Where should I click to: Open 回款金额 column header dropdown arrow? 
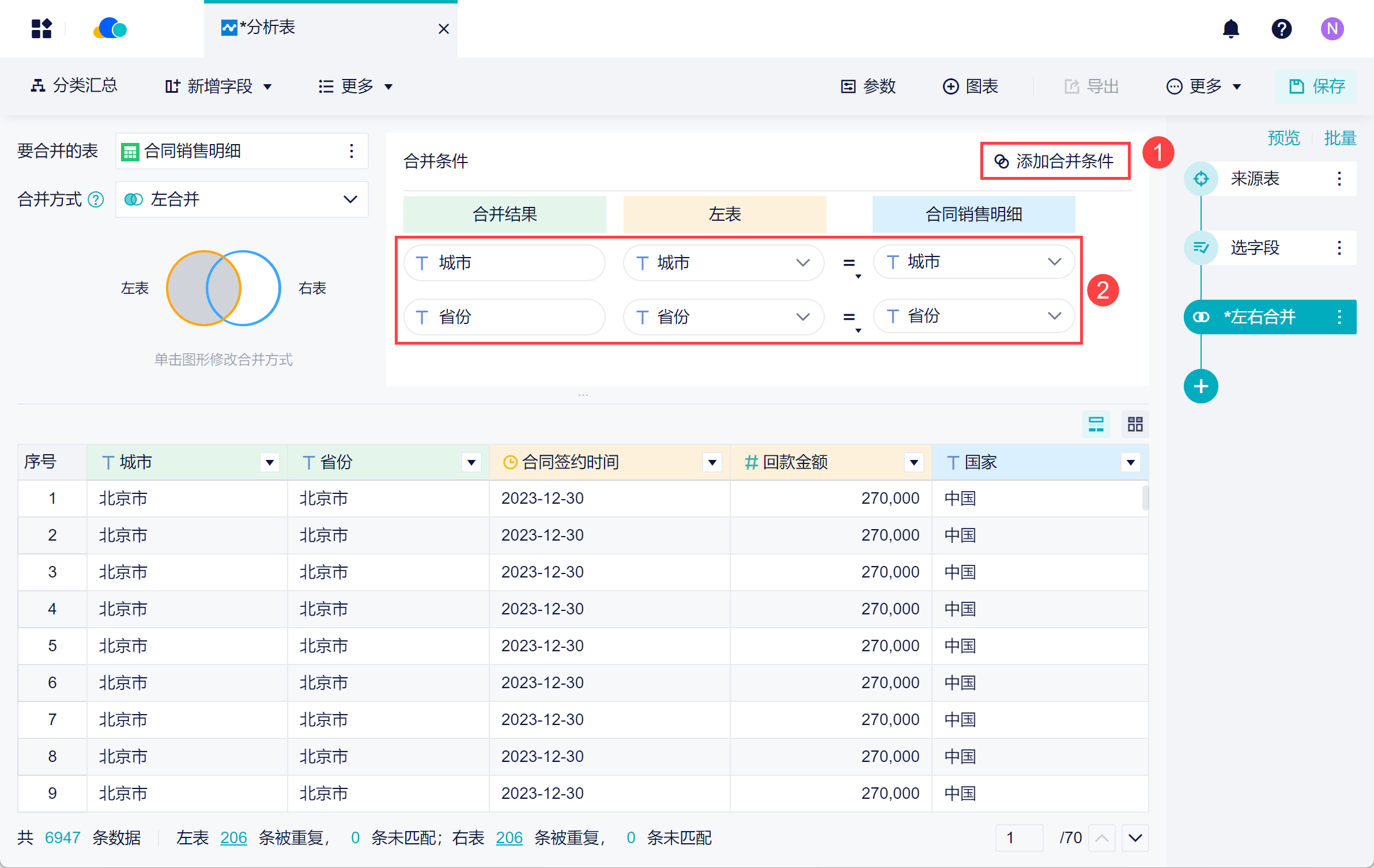tap(914, 462)
